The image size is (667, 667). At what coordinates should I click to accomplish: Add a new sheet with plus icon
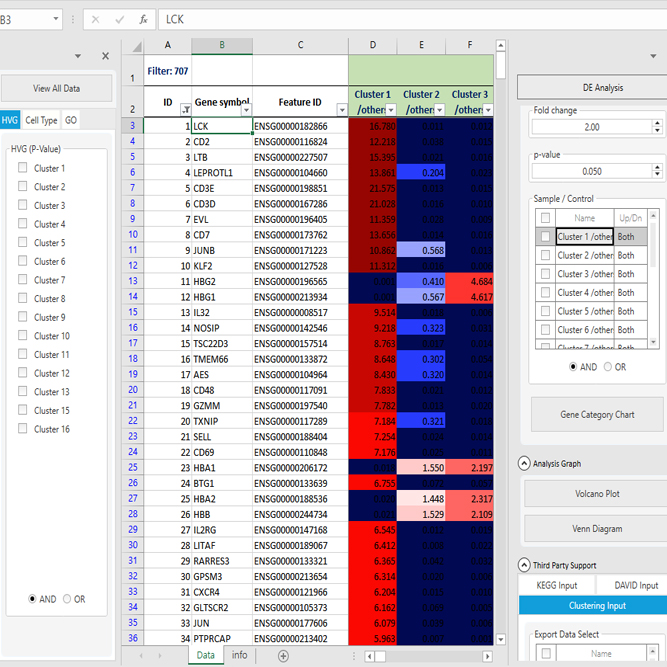[x=283, y=655]
